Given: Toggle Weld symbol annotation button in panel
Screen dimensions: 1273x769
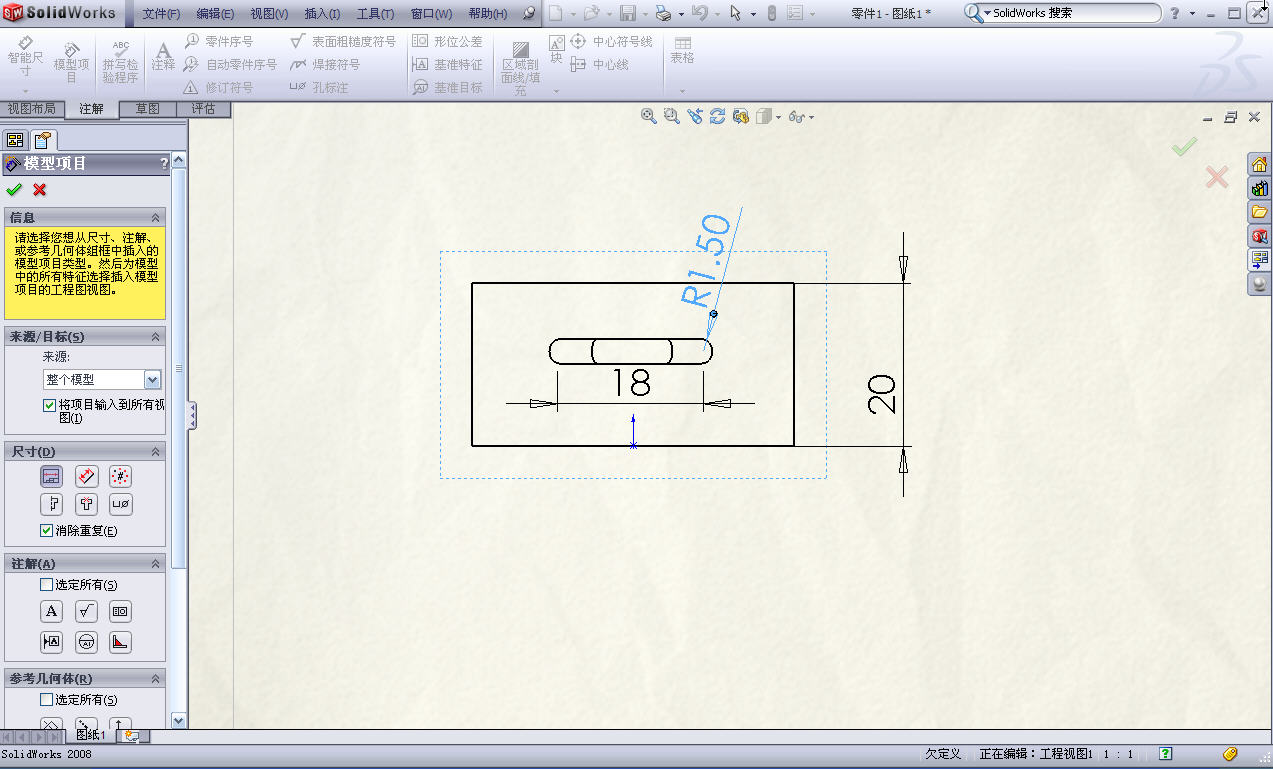Looking at the screenshot, I should [120, 642].
